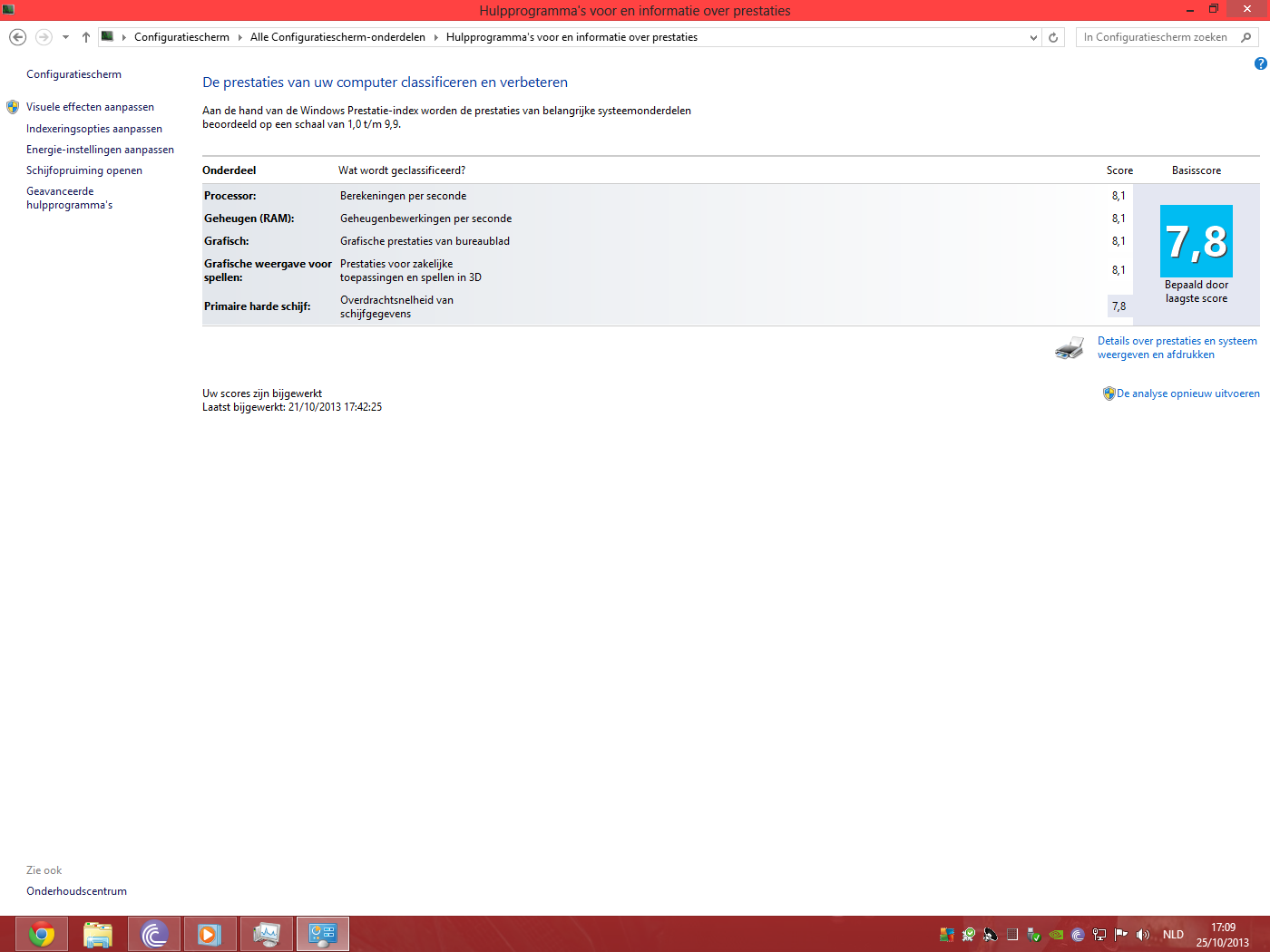
Task: Open Windows Media Player in taskbar
Action: [x=210, y=934]
